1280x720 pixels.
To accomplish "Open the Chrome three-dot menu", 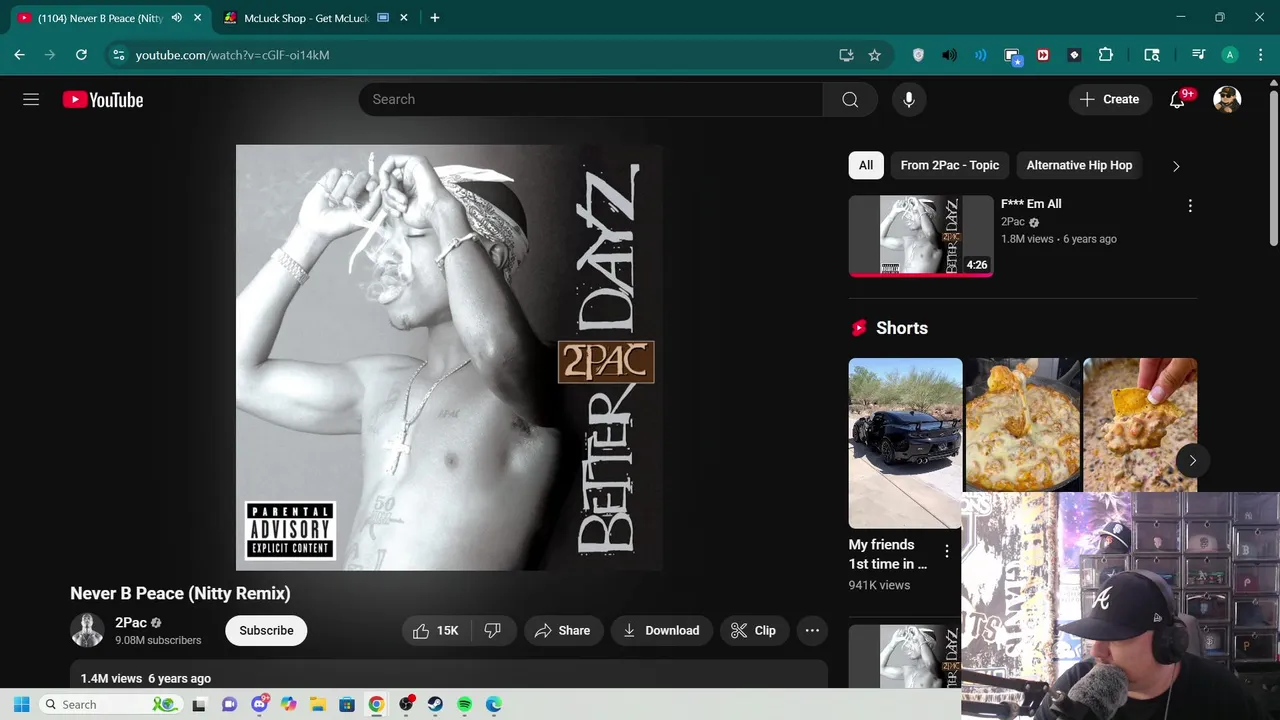I will tap(1259, 55).
